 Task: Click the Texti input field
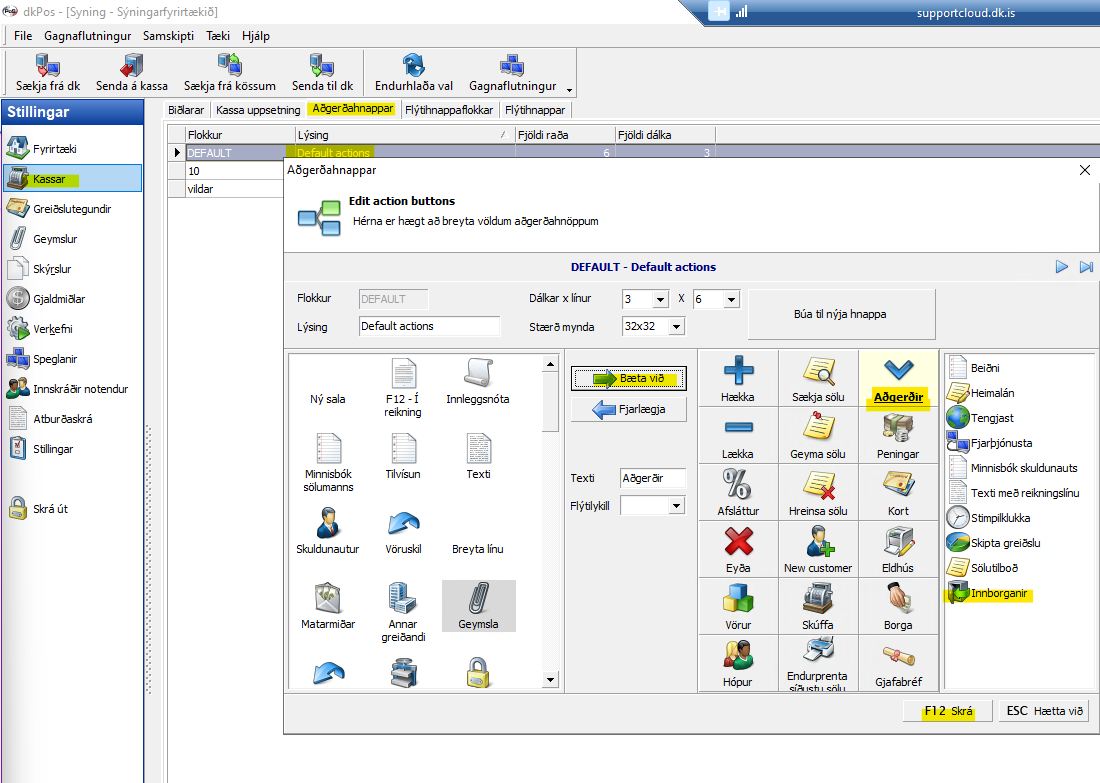pos(652,478)
